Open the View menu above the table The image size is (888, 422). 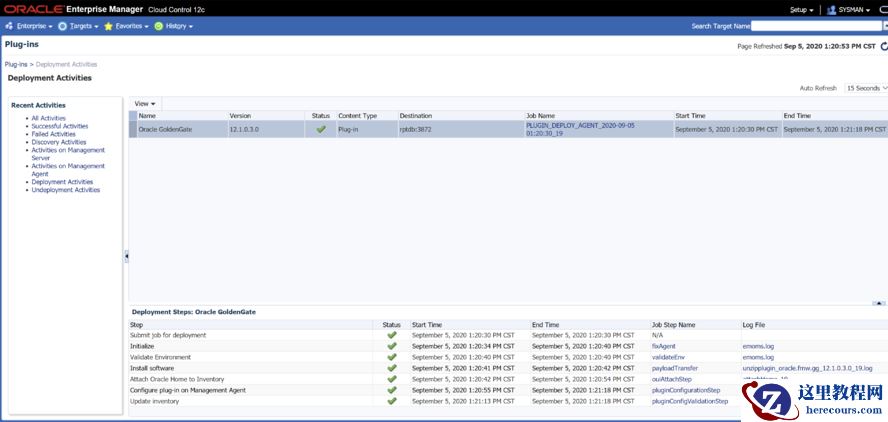tap(145, 103)
